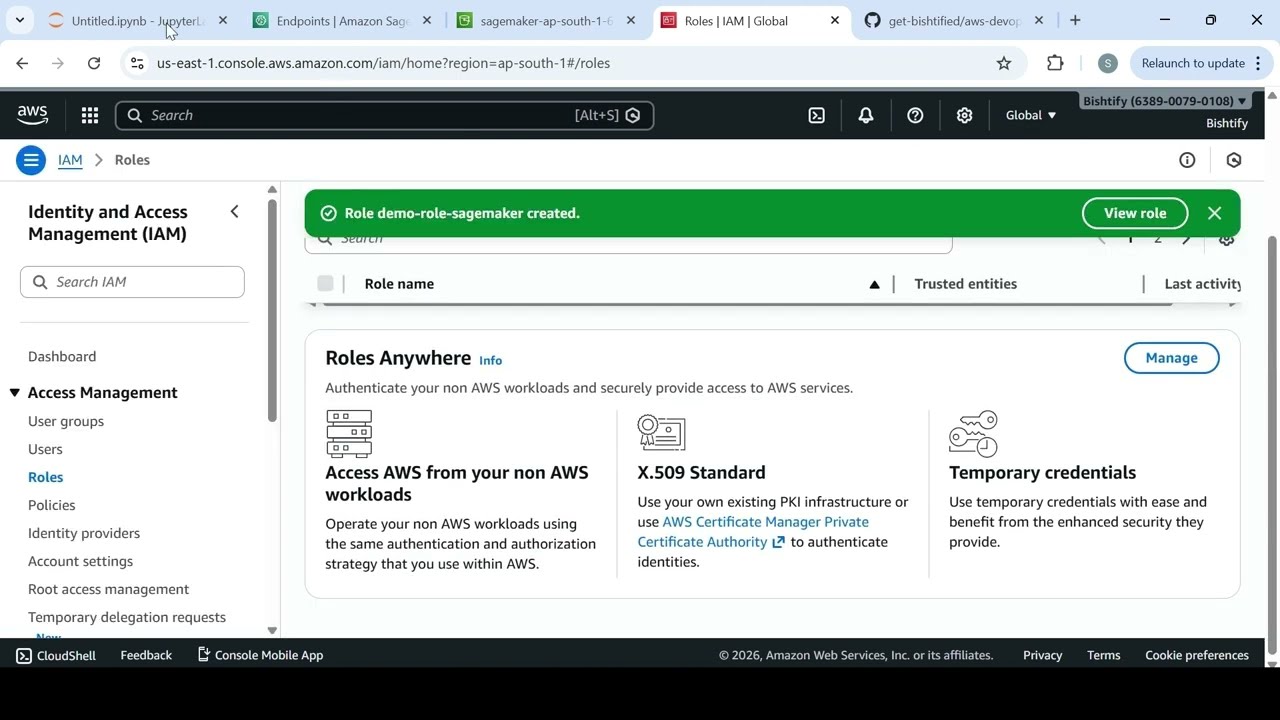
Task: Select all roles checkbox in table header
Action: point(325,284)
